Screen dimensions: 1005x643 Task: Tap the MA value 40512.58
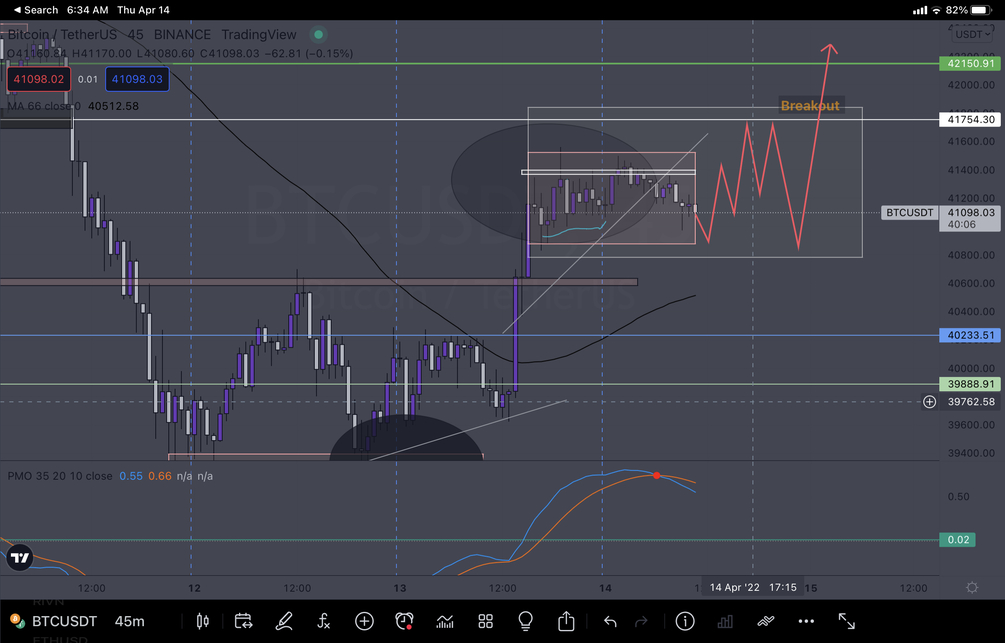[113, 106]
